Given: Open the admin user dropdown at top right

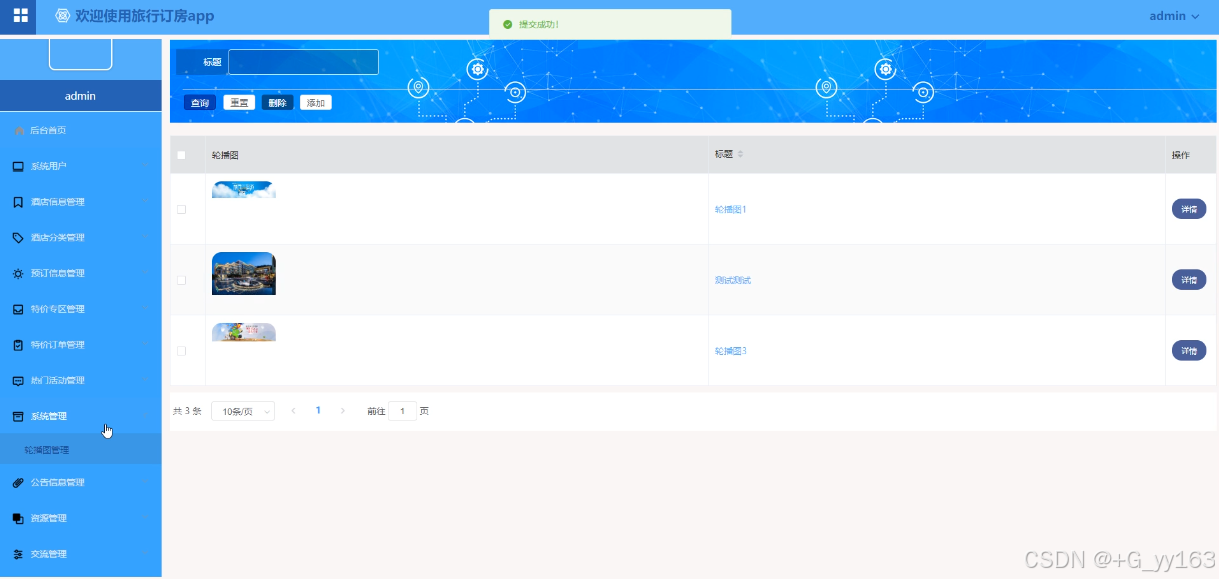Looking at the screenshot, I should [1174, 16].
